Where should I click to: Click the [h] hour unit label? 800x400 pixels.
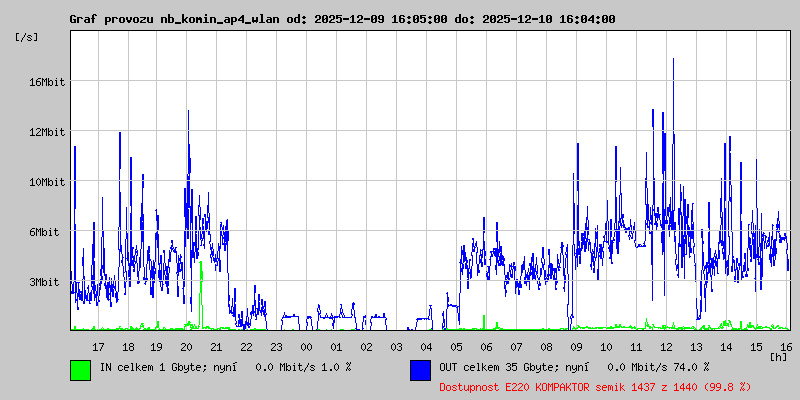[x=779, y=357]
